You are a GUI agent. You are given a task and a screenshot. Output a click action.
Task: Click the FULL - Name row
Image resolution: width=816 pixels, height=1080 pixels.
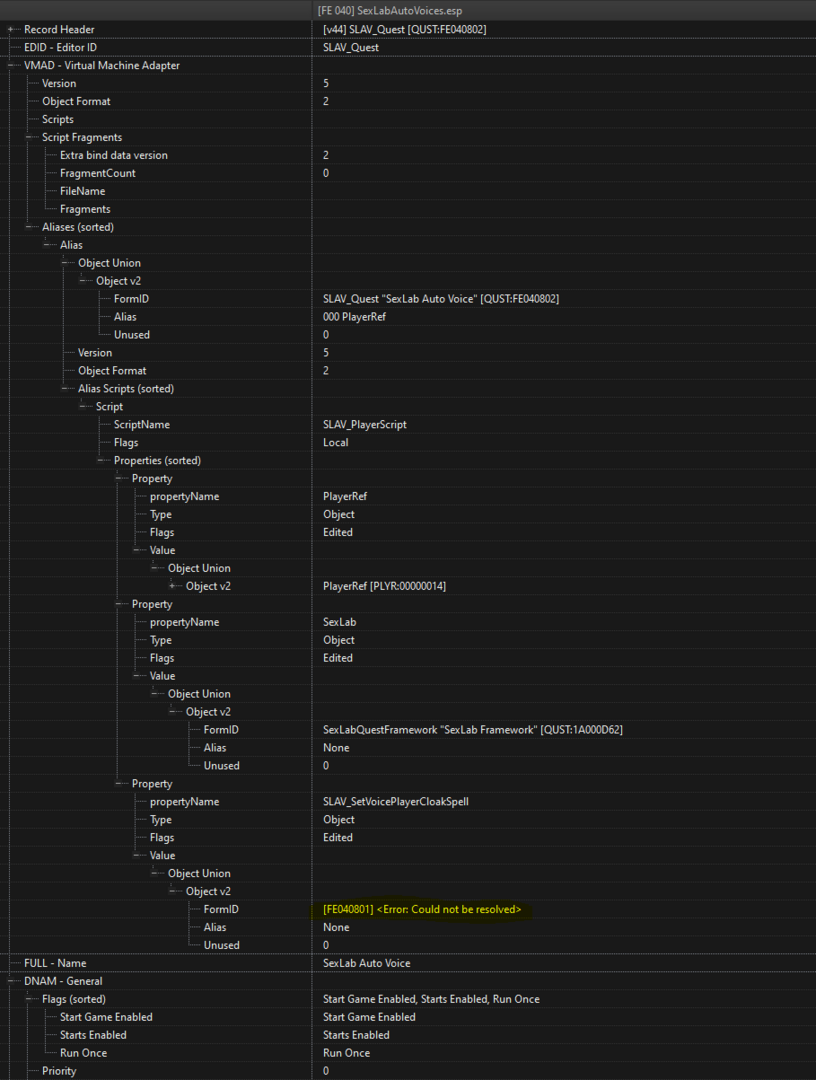55,963
